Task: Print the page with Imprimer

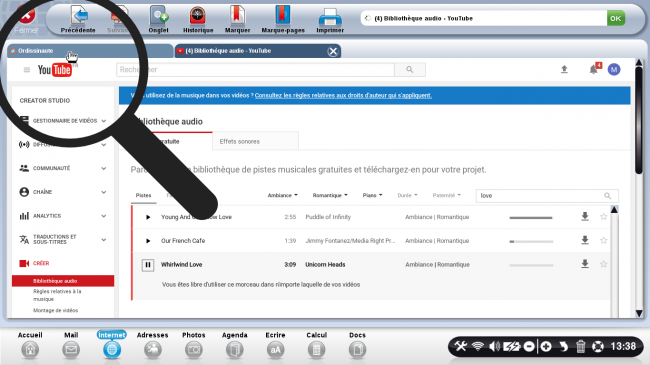Action: click(x=330, y=19)
